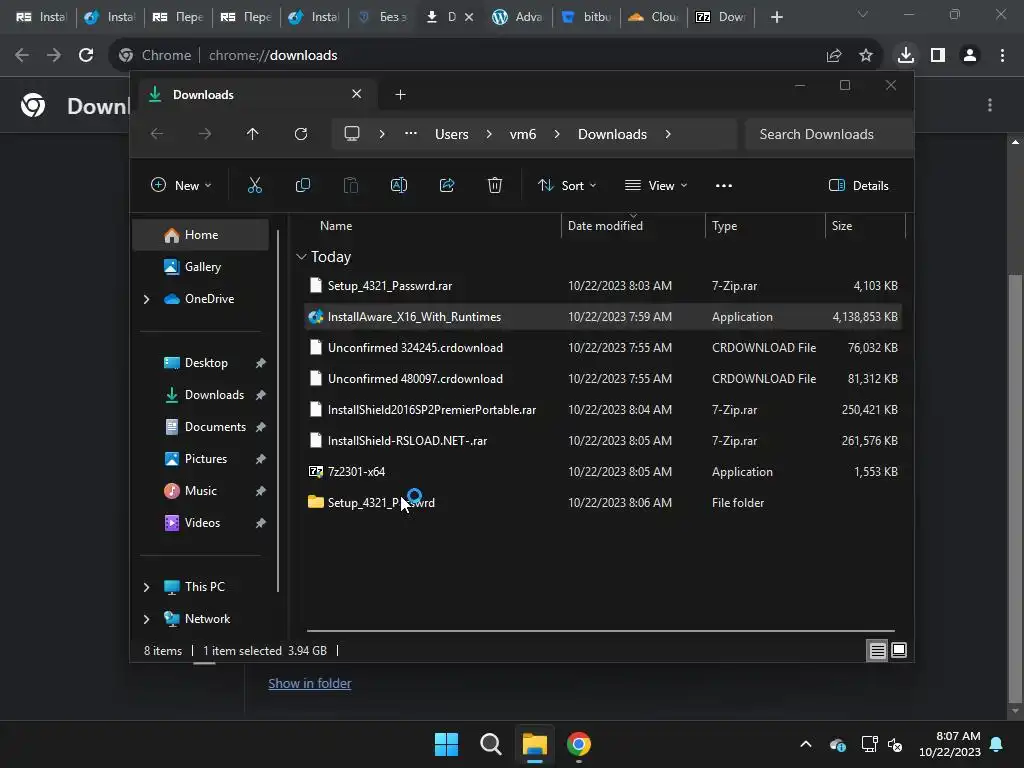
Task: Show hidden system tray icons
Action: (806, 744)
